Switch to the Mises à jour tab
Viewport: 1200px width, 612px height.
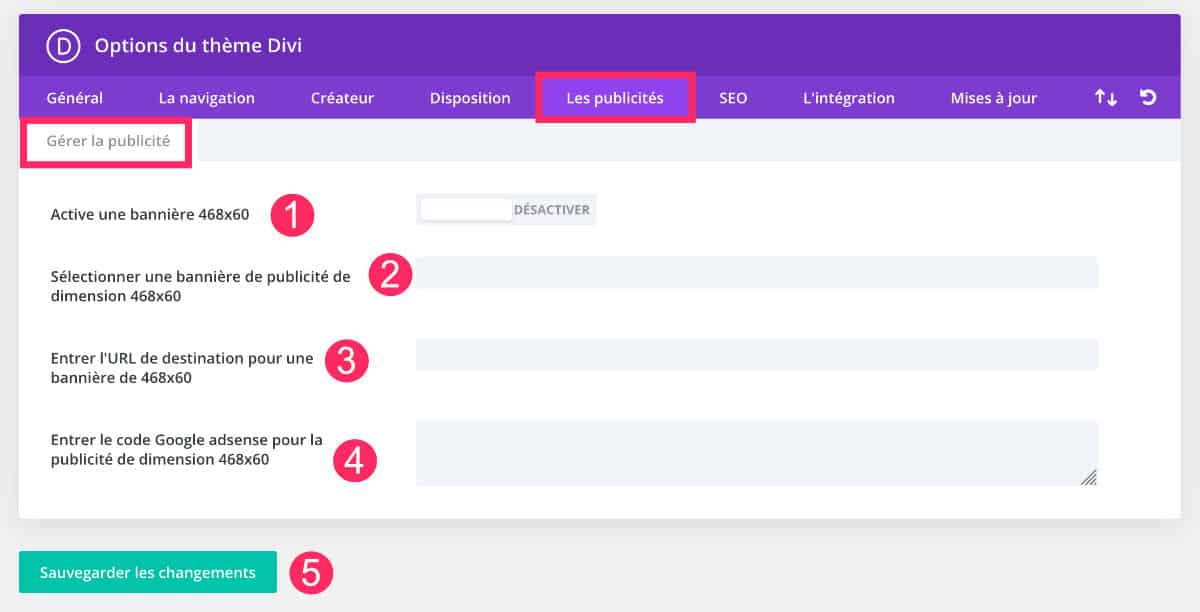click(x=994, y=98)
